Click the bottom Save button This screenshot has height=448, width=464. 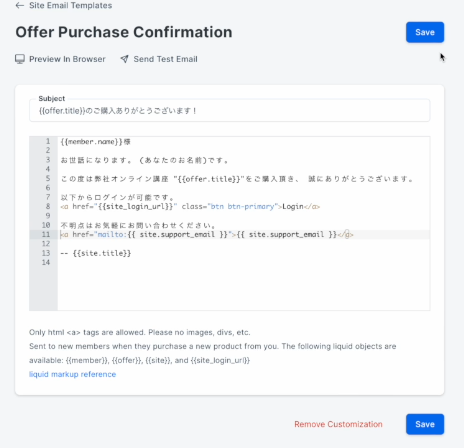point(425,424)
